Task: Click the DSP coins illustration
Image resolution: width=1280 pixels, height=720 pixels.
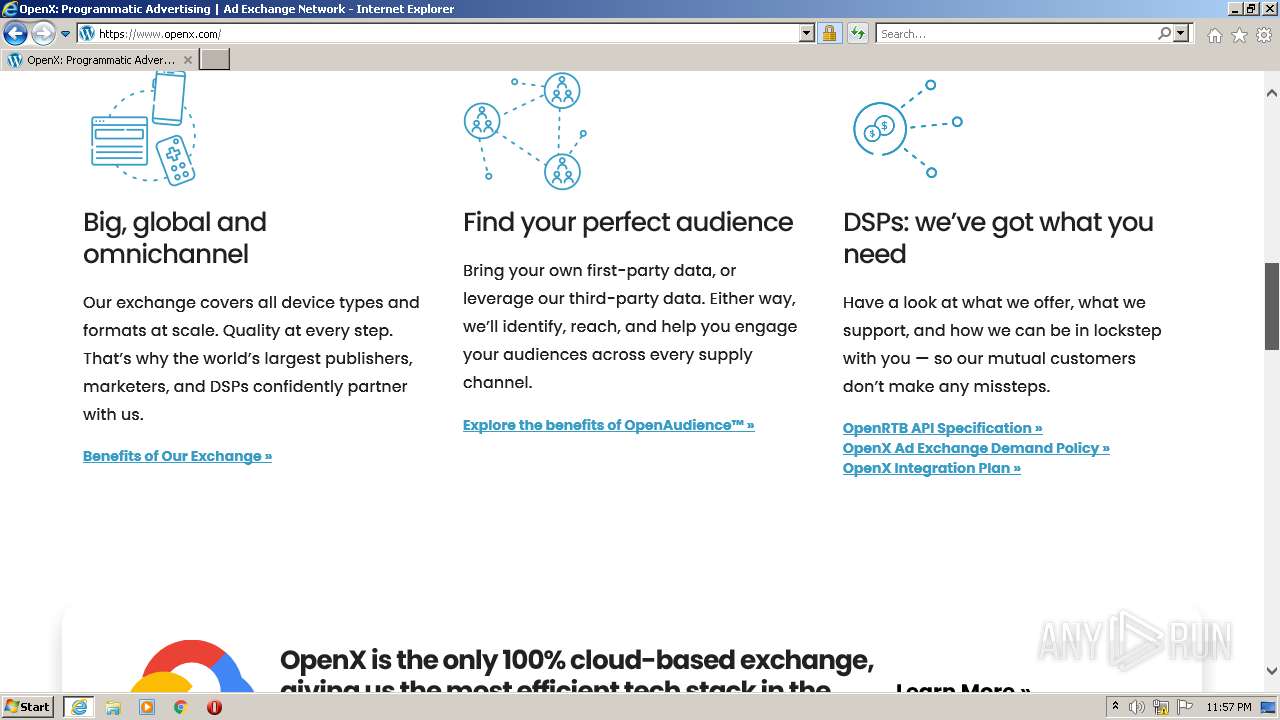Action: point(907,129)
